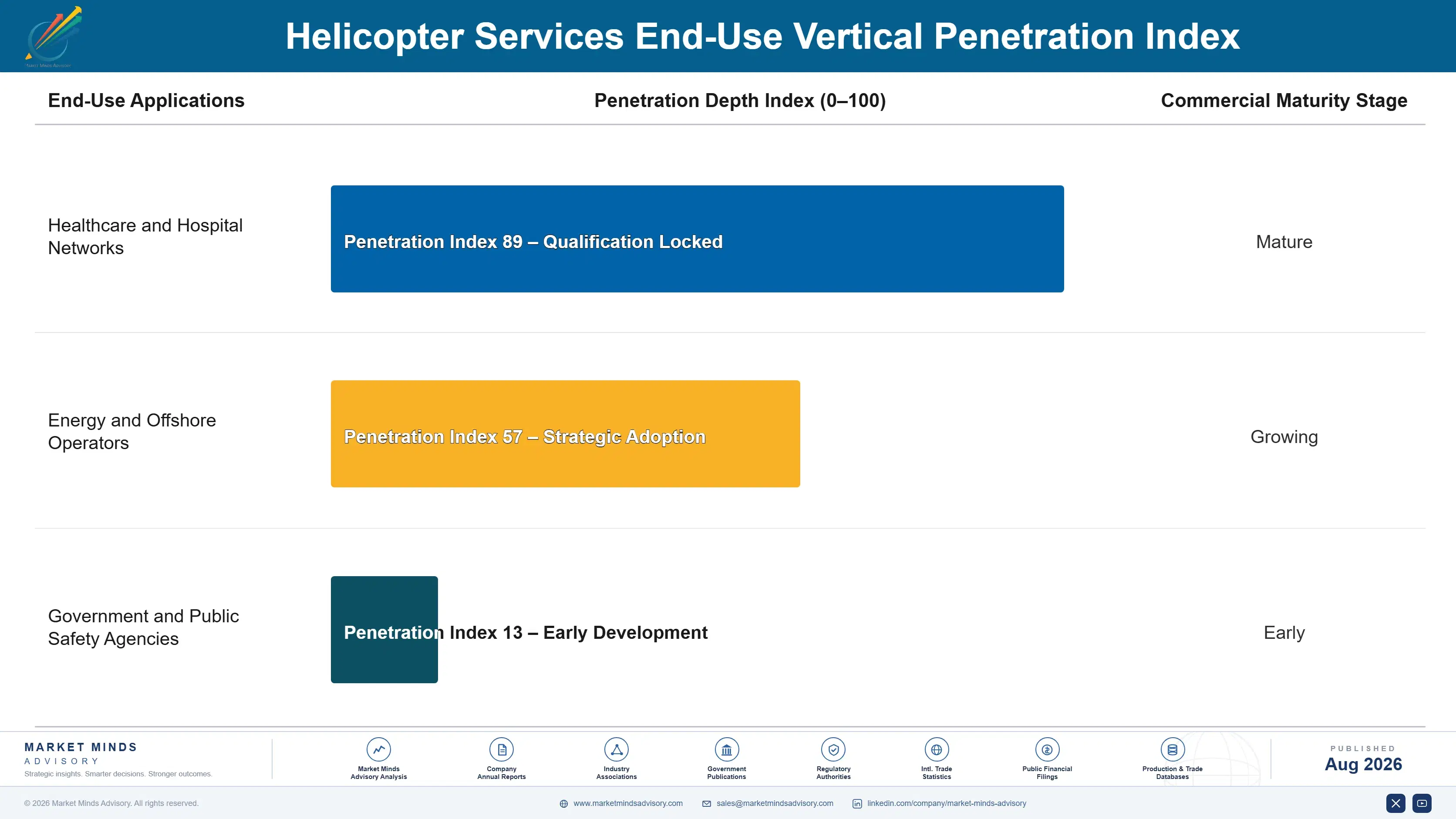Click the End-Use Applications column header
Viewport: 1456px width, 819px height.
pyautogui.click(x=146, y=101)
